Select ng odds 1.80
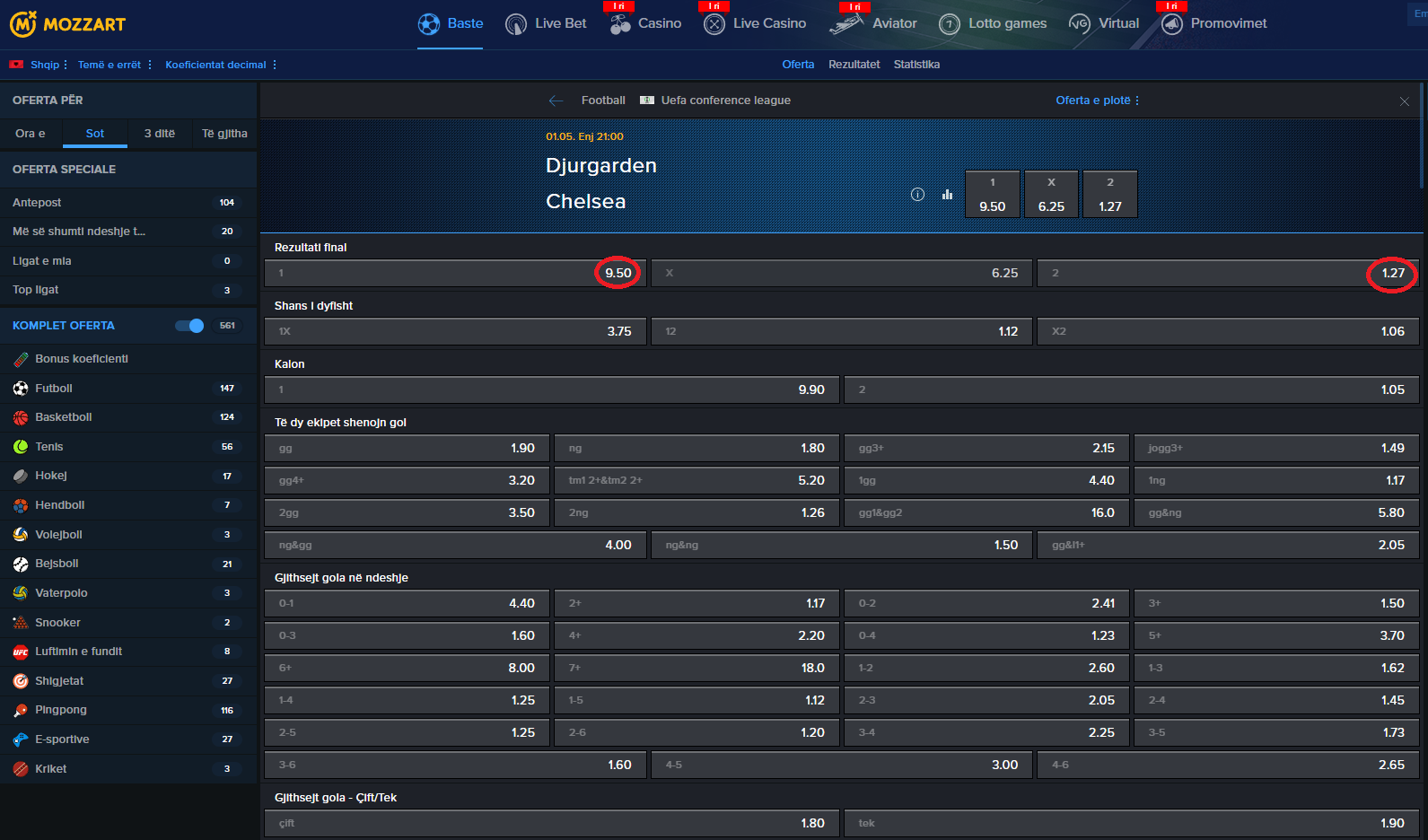 click(696, 448)
